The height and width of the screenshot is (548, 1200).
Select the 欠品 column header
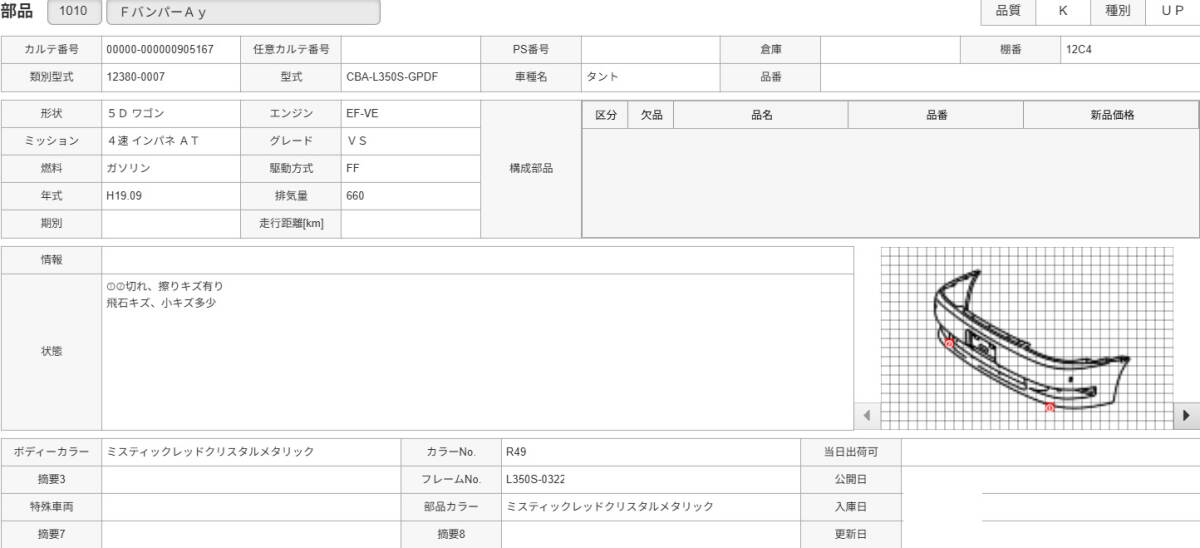click(651, 116)
